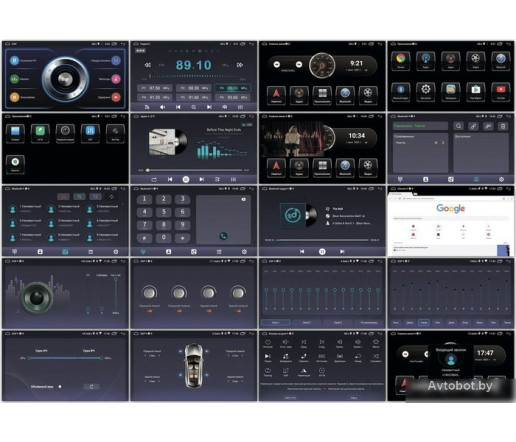Click the backspace icon in dialer display
The image size is (516, 442).
pyautogui.click(x=244, y=199)
